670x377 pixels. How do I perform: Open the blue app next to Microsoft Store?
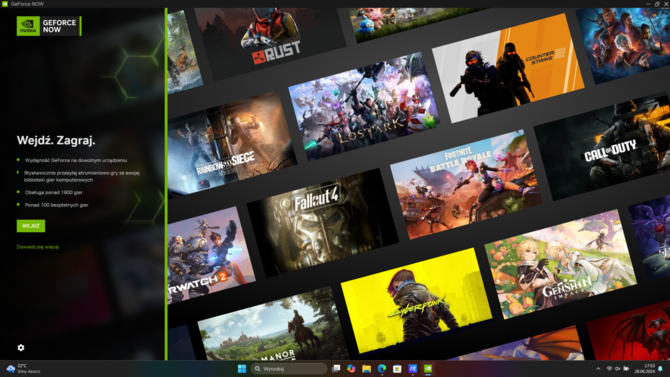pos(412,368)
